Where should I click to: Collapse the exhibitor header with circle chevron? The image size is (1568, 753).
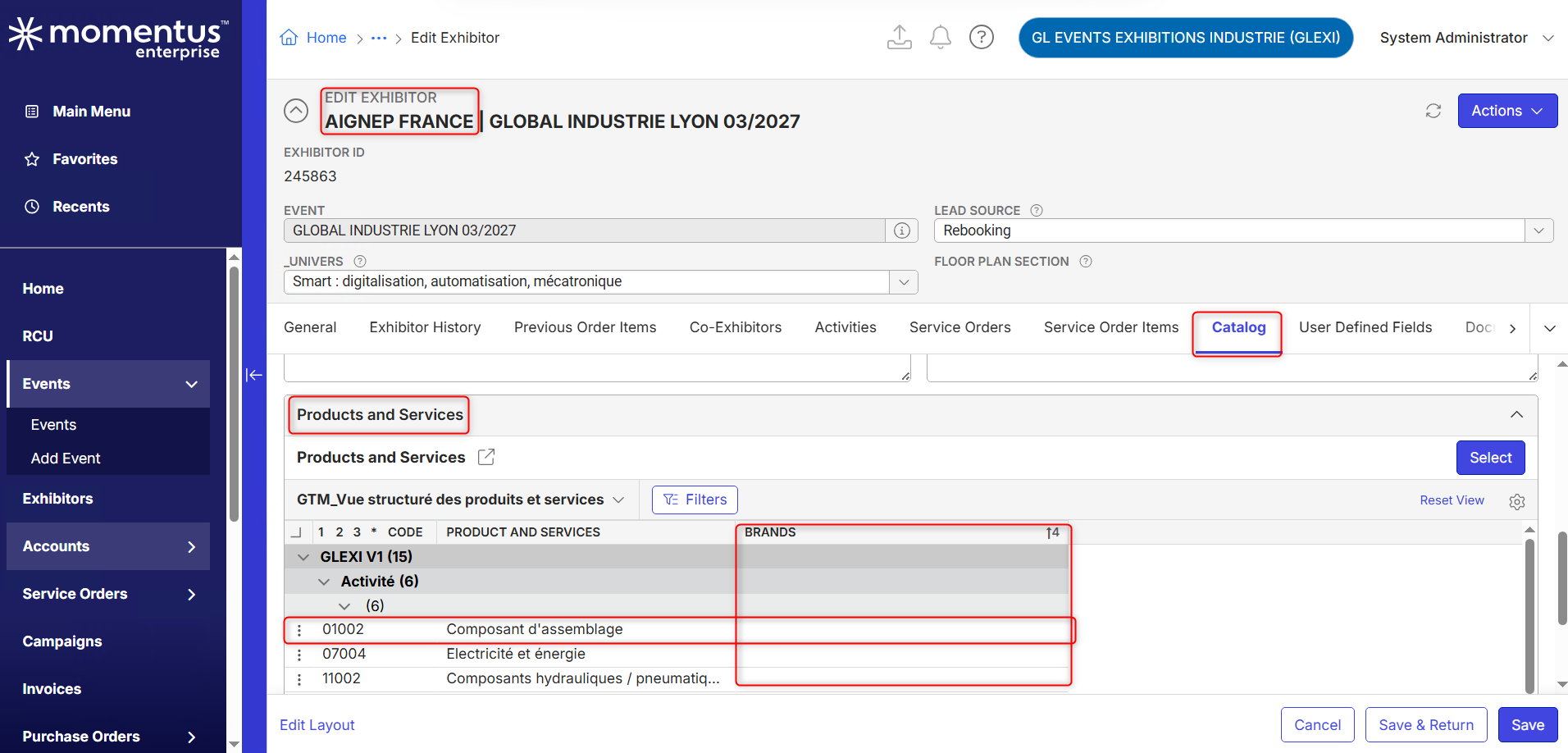click(296, 111)
